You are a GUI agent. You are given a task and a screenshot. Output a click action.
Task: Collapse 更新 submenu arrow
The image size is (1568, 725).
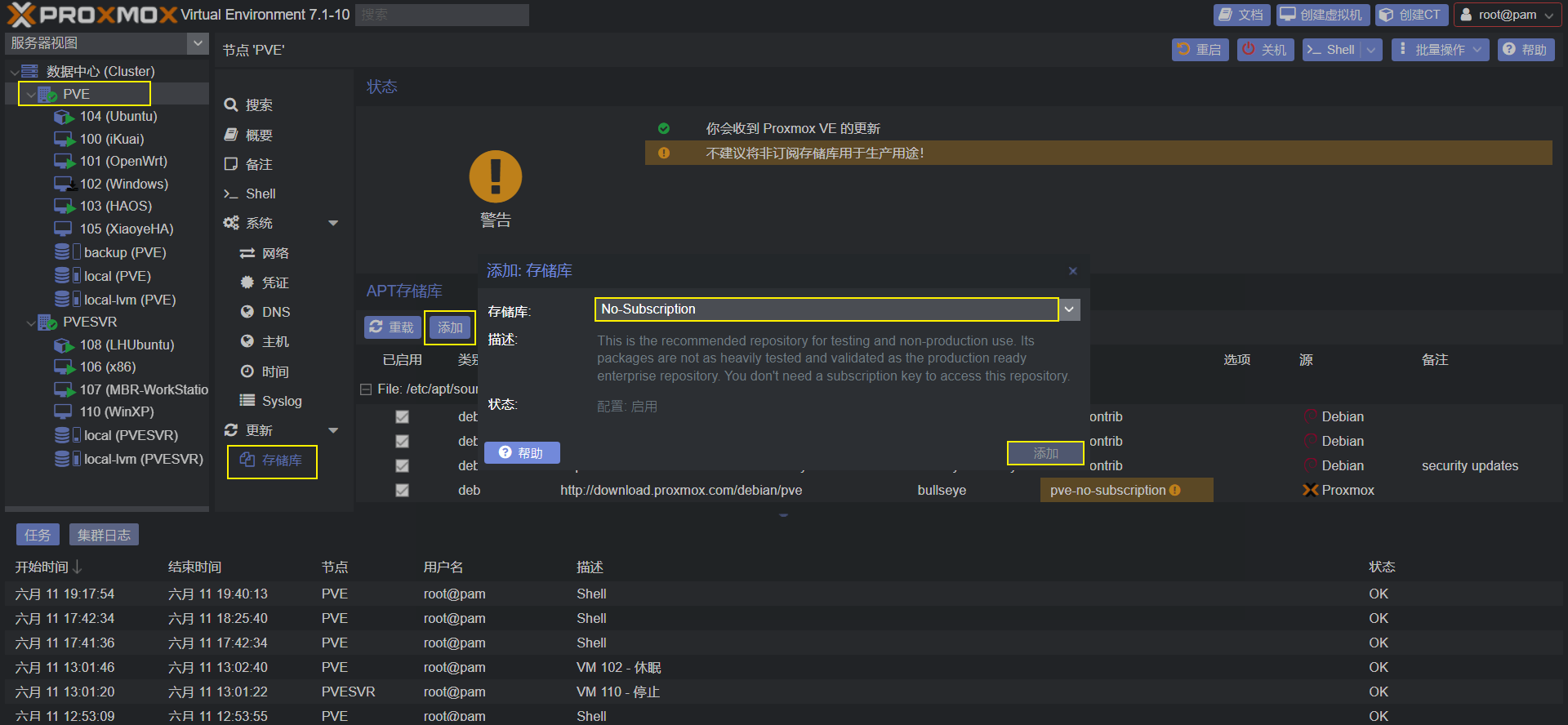click(x=333, y=430)
